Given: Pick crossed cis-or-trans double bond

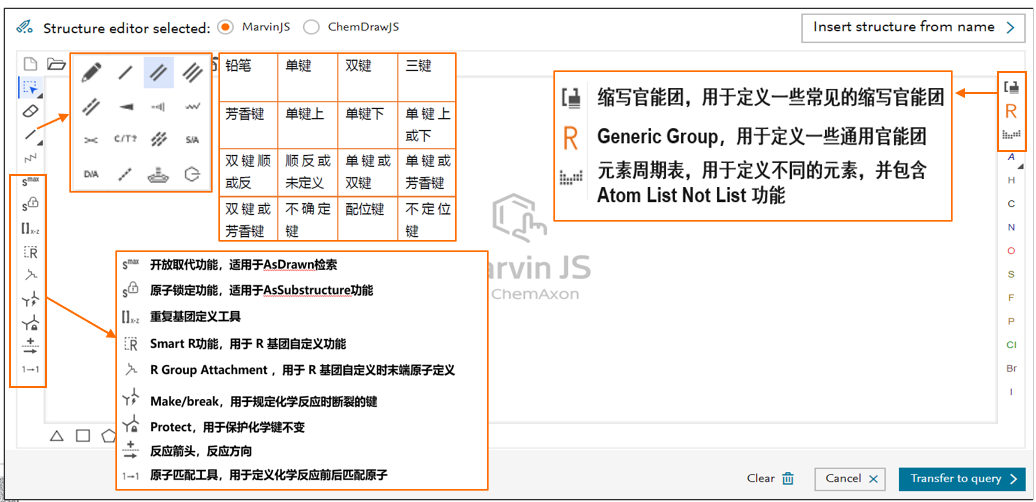Looking at the screenshot, I should [91, 139].
